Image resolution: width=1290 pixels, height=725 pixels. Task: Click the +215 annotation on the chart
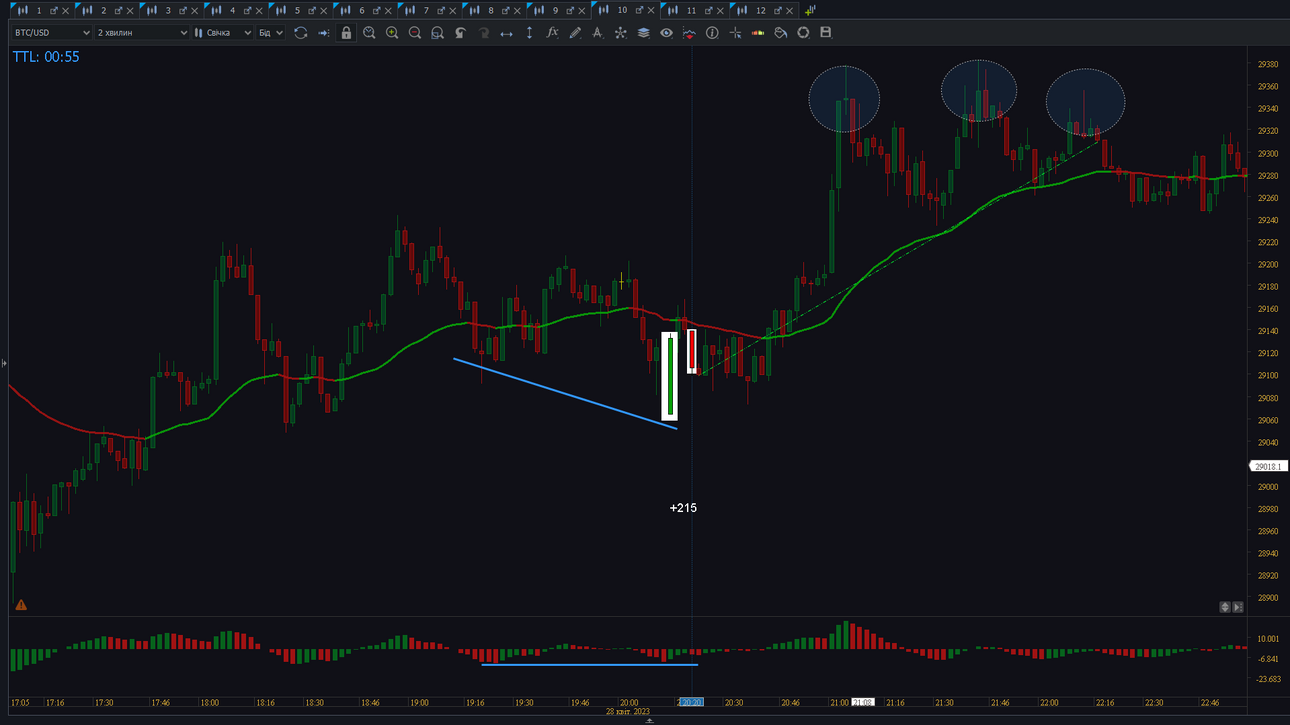[683, 508]
